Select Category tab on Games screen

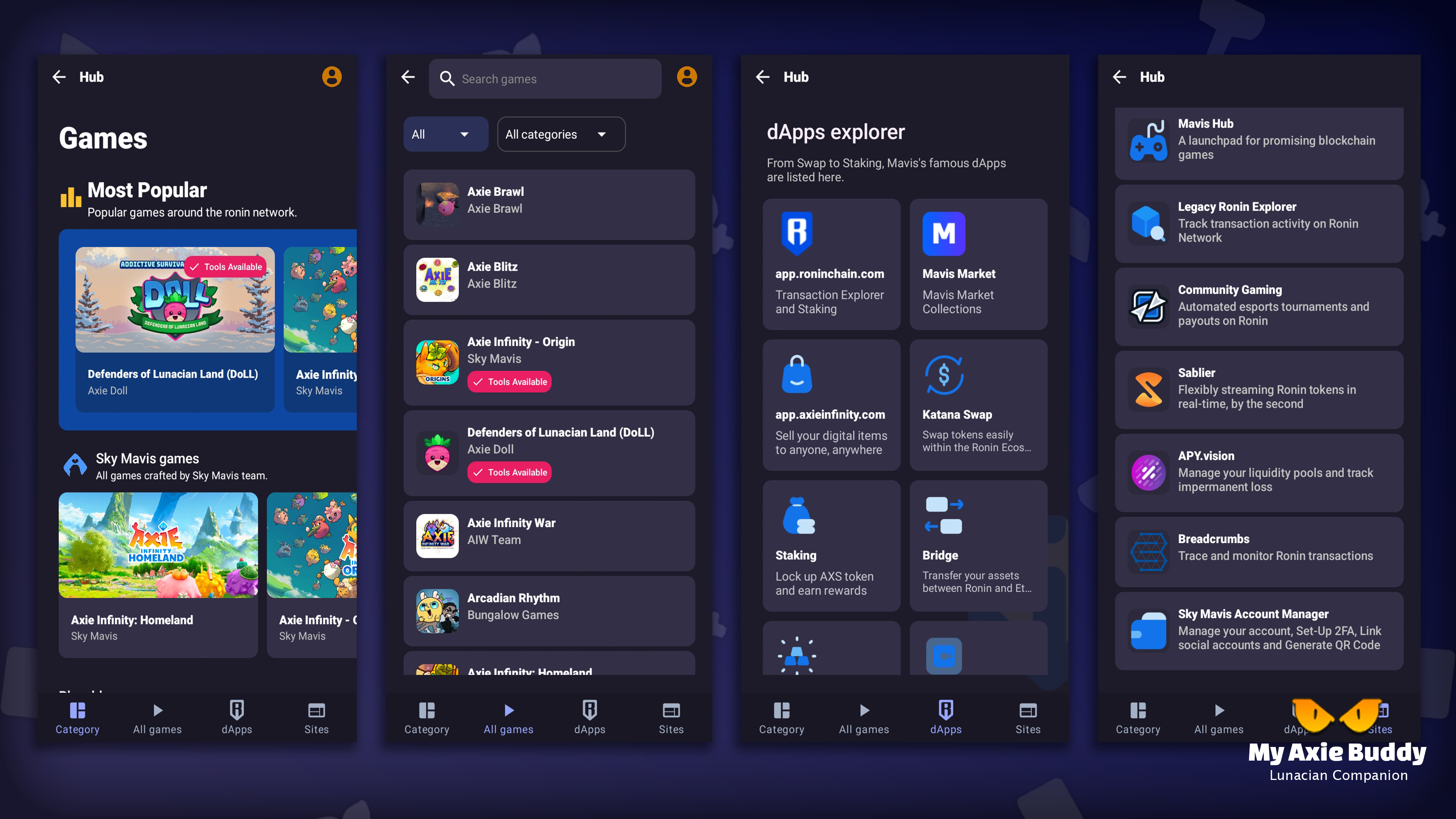(77, 718)
